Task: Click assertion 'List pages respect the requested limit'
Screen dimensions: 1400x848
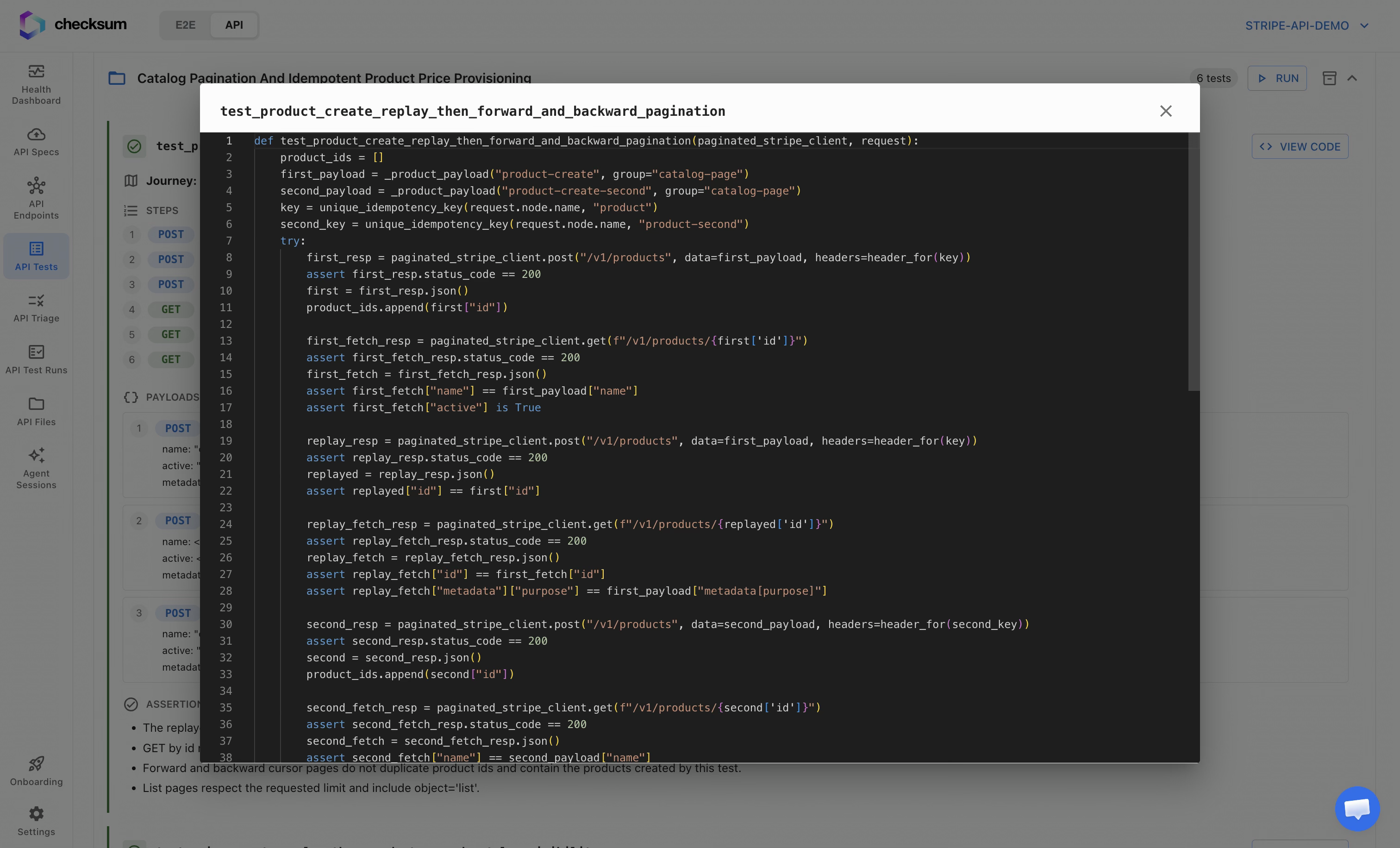Action: 311,788
